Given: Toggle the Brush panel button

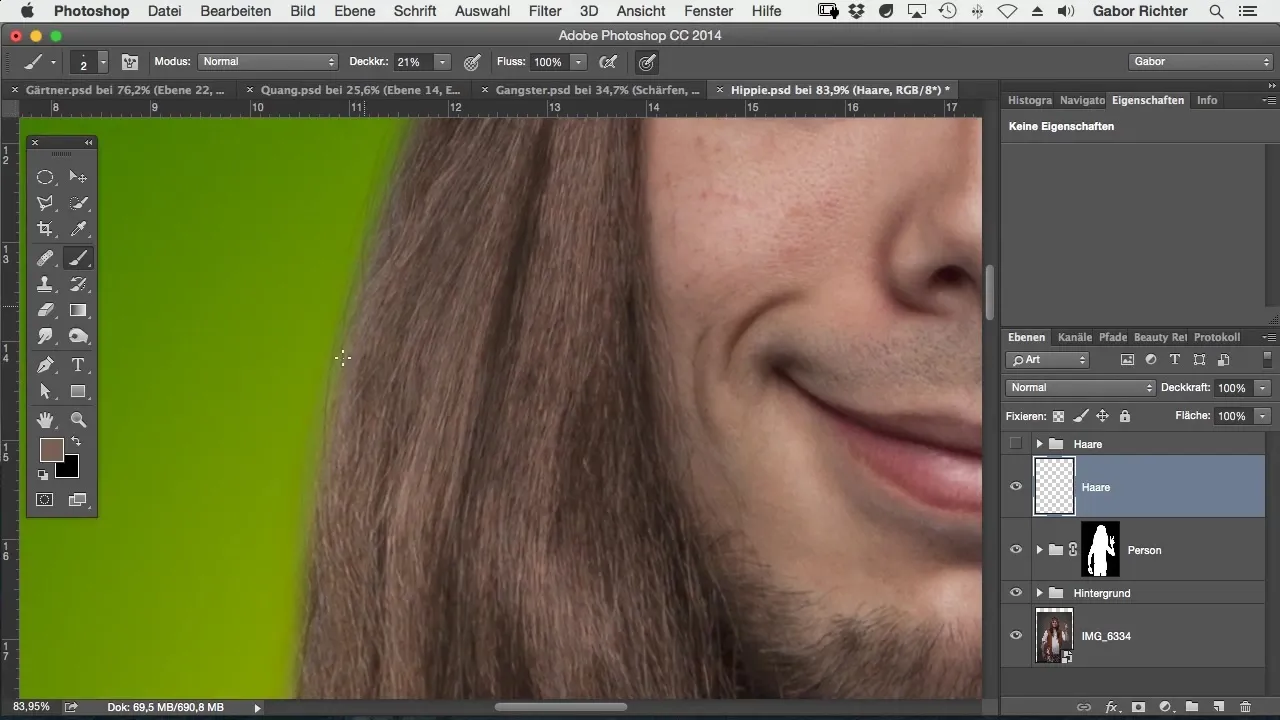Looking at the screenshot, I should pyautogui.click(x=130, y=62).
